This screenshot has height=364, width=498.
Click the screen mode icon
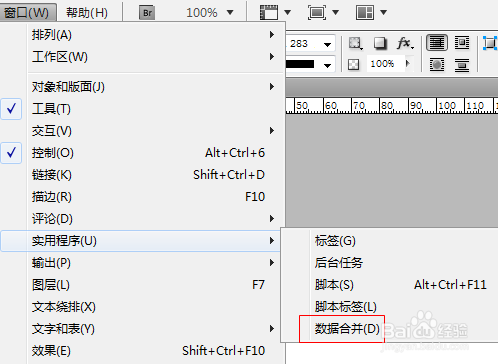tap(317, 13)
